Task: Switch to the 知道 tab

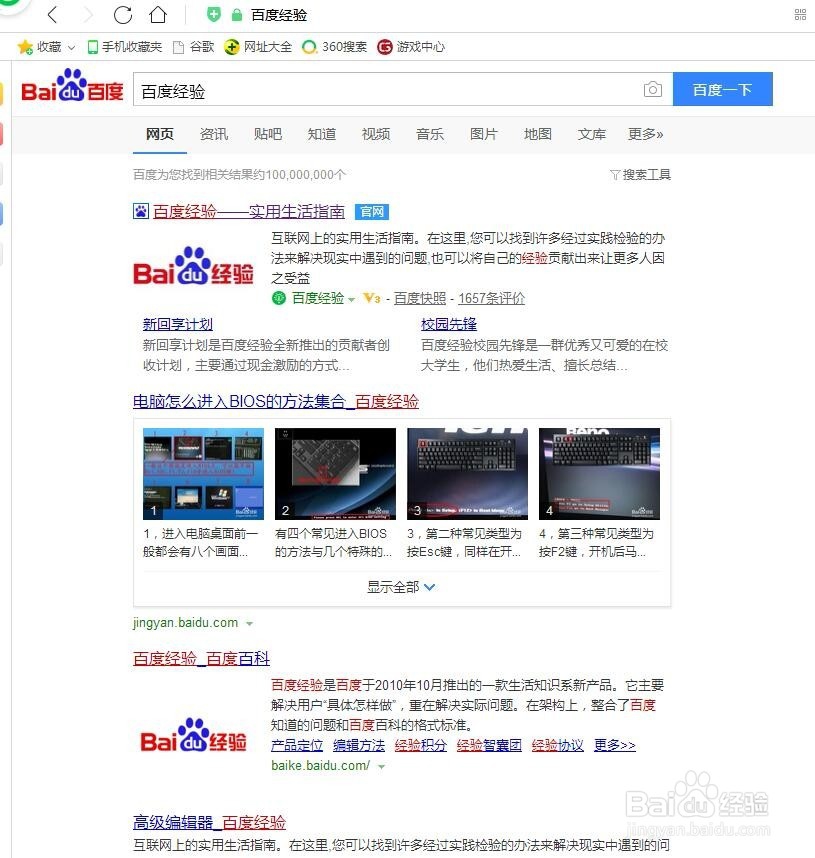Action: (x=322, y=134)
